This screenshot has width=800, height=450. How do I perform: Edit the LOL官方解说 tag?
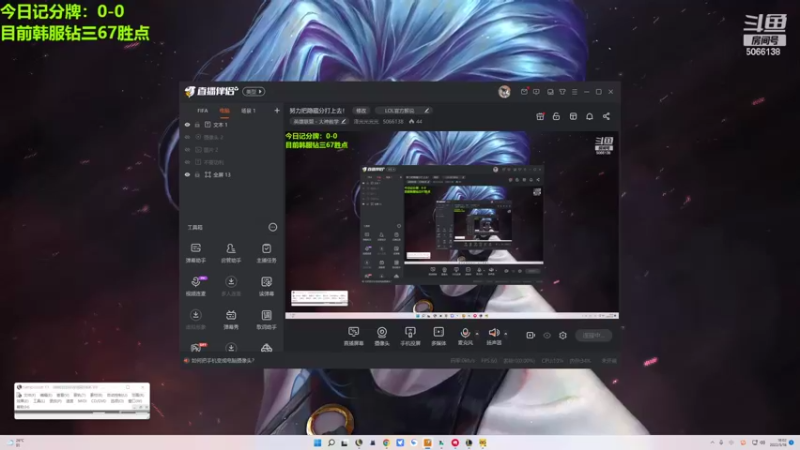point(405,111)
